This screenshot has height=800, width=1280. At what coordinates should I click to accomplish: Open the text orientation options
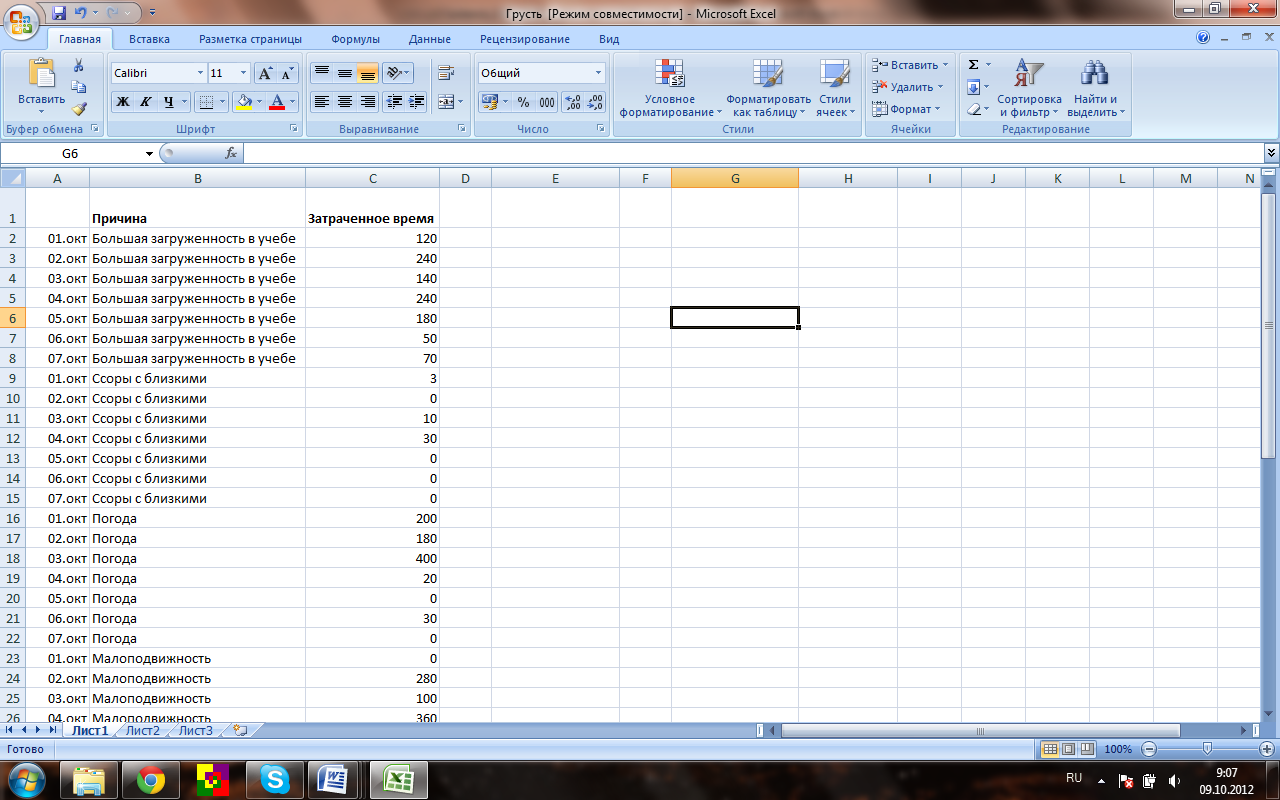(397, 73)
